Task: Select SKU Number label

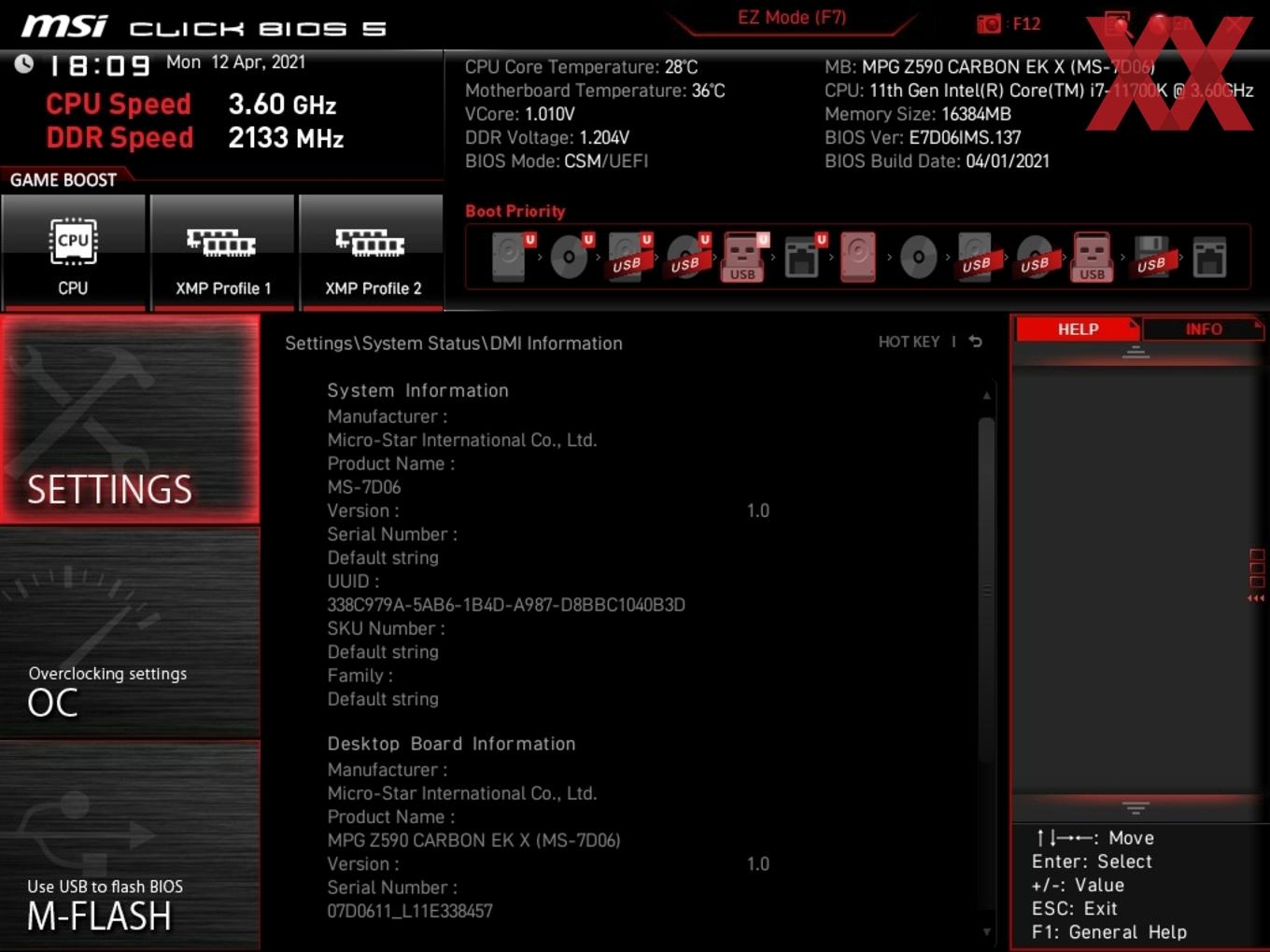Action: coord(386,628)
